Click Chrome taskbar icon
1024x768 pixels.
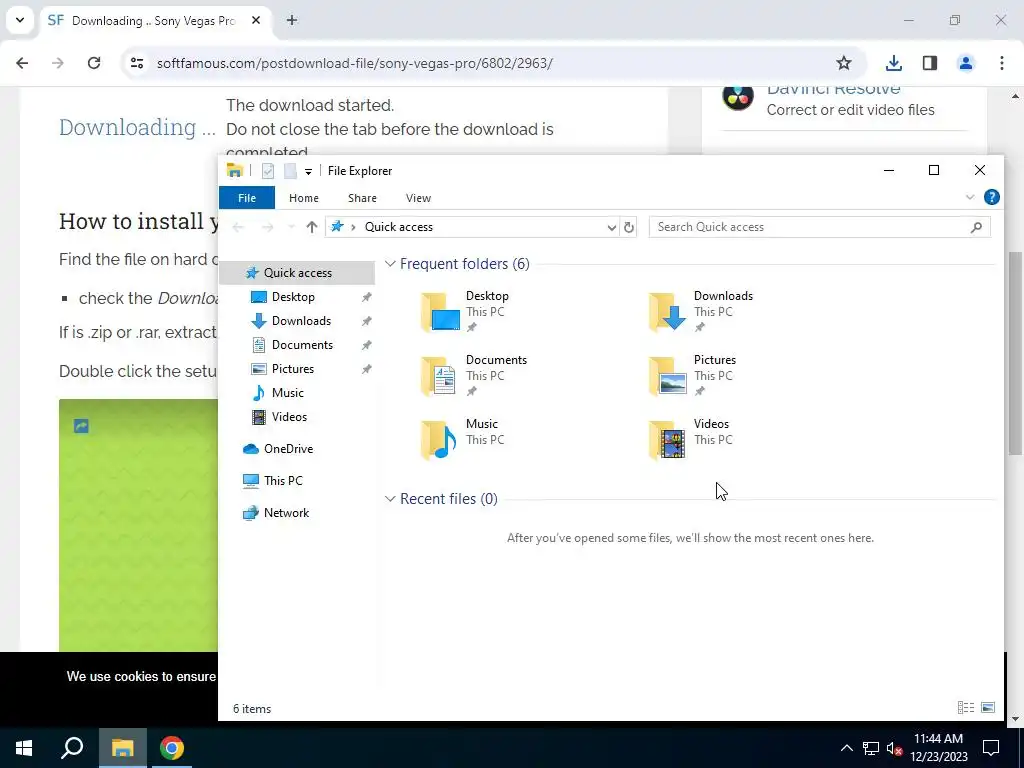tap(172, 748)
